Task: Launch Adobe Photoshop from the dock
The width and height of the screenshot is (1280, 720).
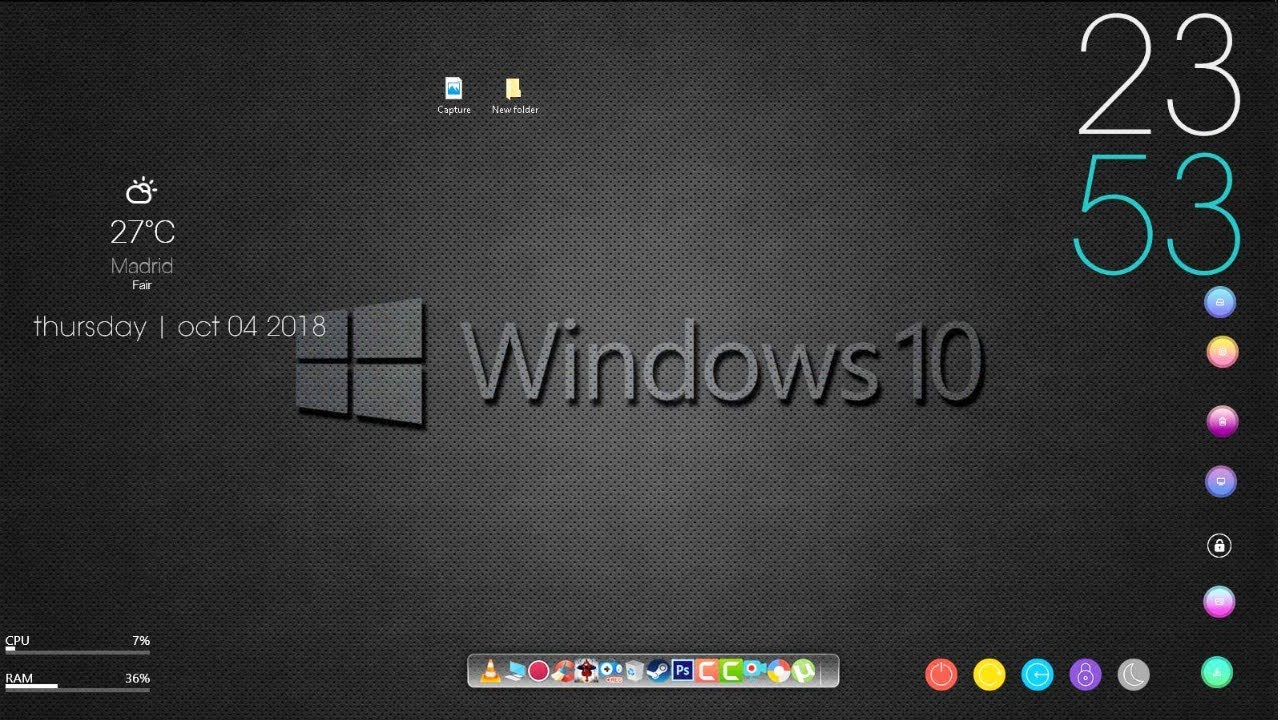Action: coord(683,670)
